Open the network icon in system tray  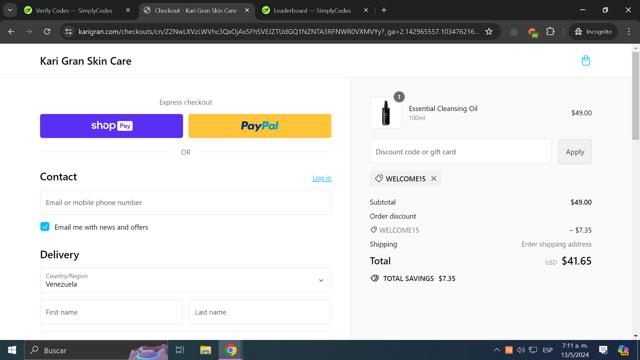533,350
